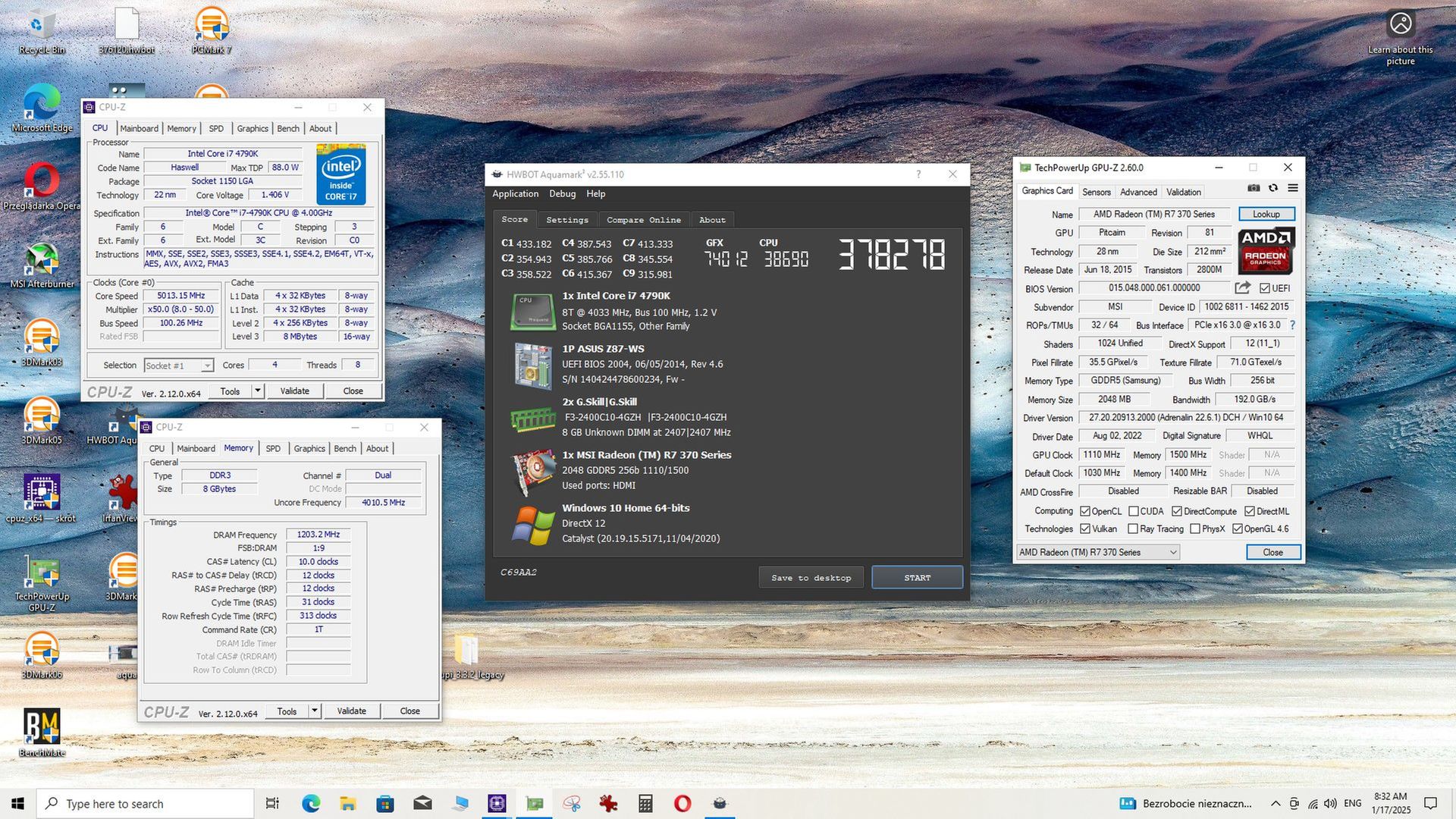Toggle the UEFI checkbox in GPU-Z

pyautogui.click(x=1265, y=288)
